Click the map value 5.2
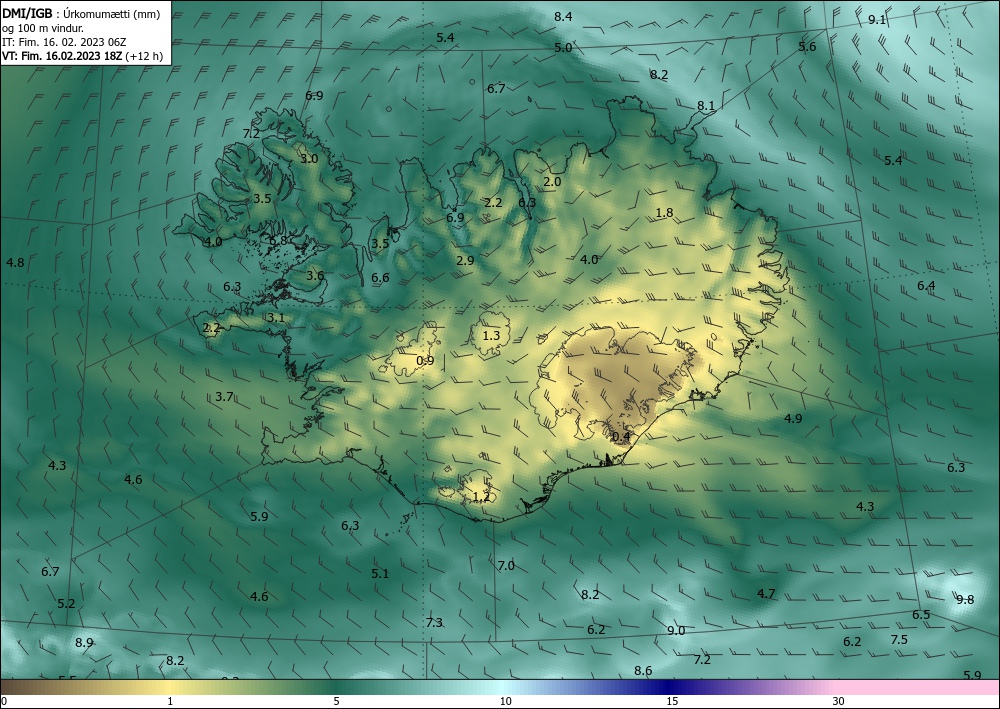 pos(66,604)
